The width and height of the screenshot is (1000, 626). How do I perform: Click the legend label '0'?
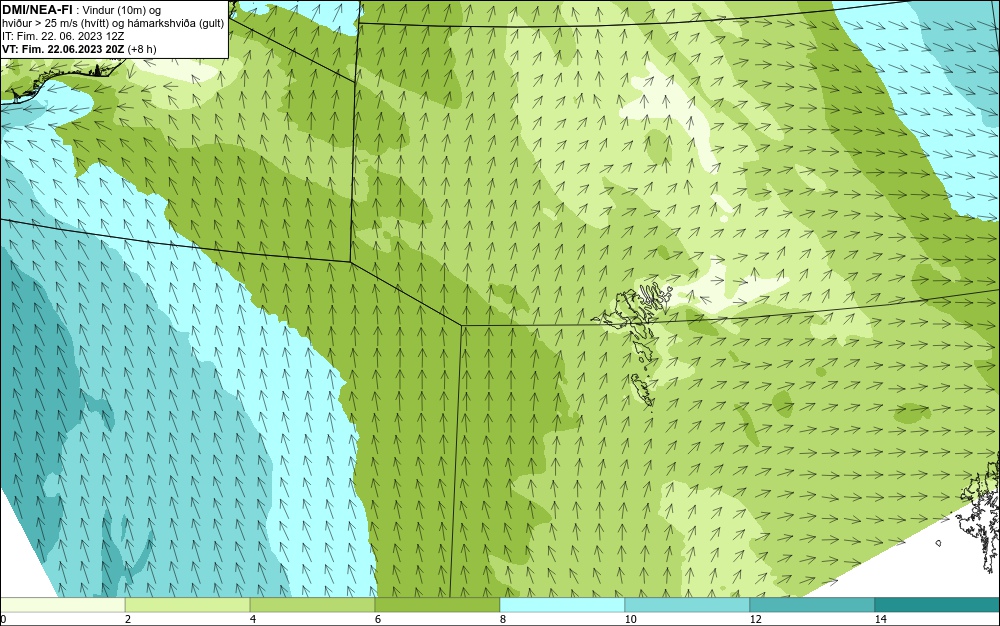[x=3, y=620]
